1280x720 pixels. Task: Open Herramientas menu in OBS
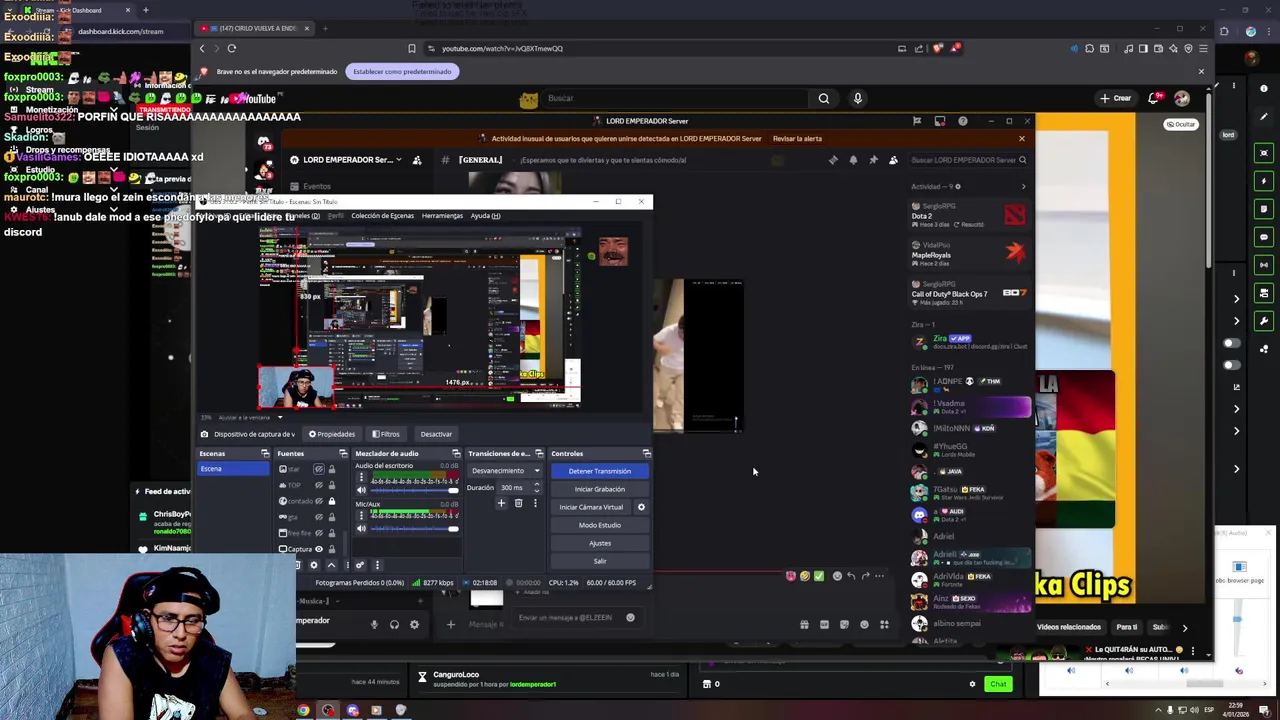[442, 216]
